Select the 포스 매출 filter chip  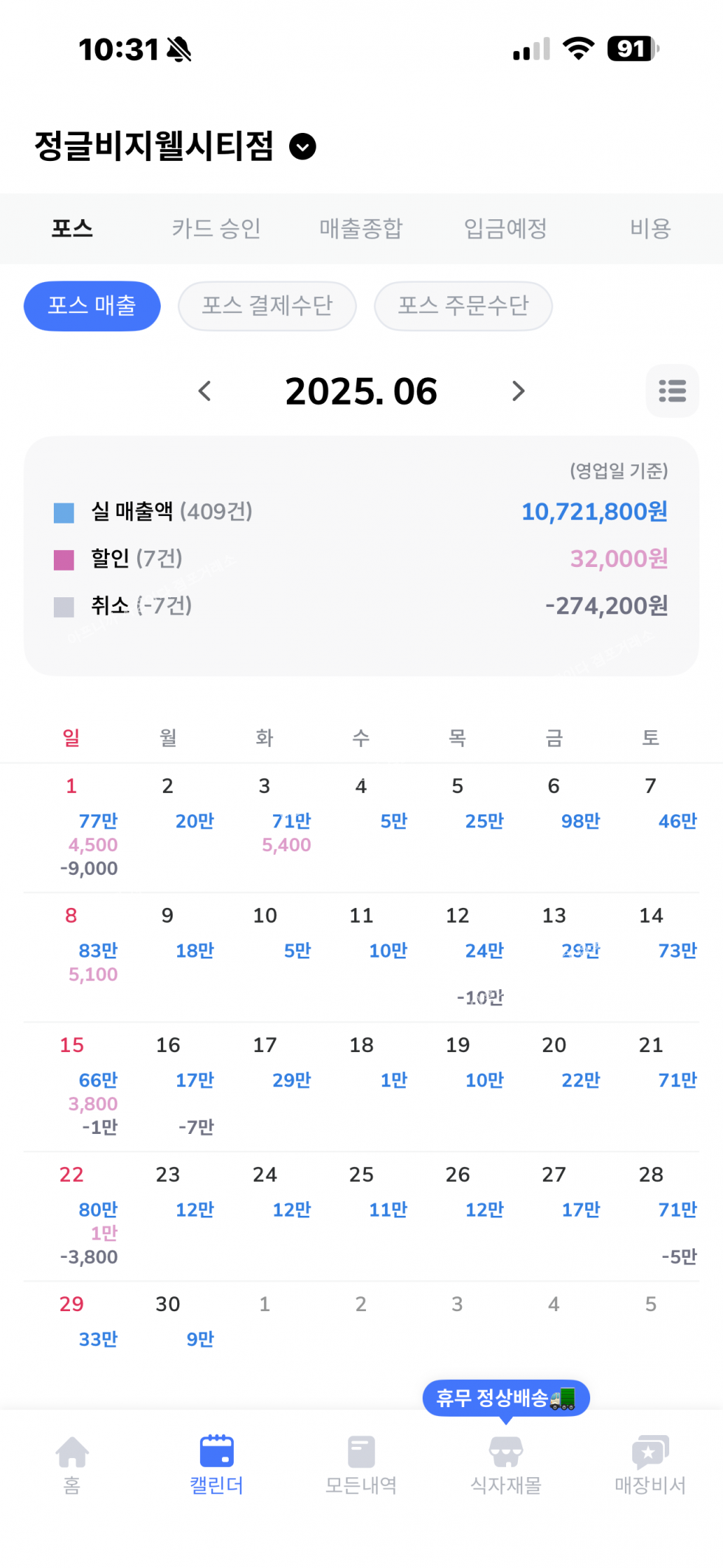pyautogui.click(x=92, y=306)
